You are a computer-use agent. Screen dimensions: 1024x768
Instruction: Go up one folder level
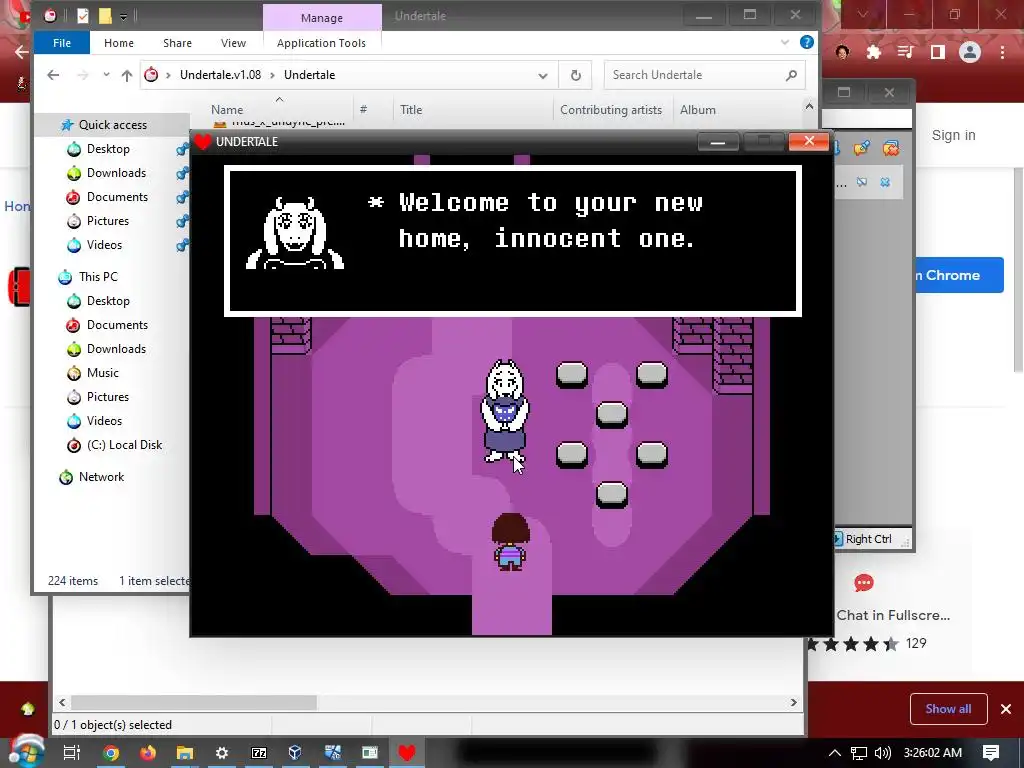(127, 75)
